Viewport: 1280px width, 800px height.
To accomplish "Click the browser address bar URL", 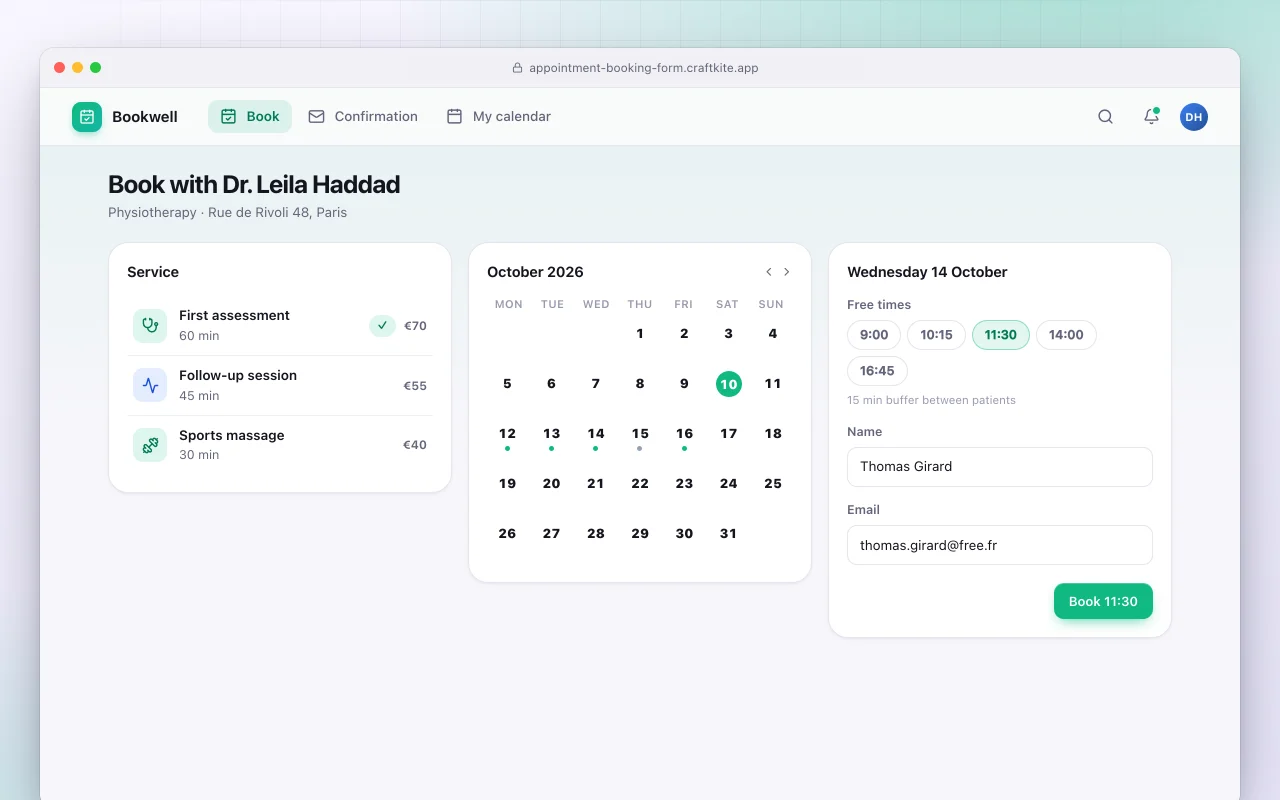I will pos(644,68).
